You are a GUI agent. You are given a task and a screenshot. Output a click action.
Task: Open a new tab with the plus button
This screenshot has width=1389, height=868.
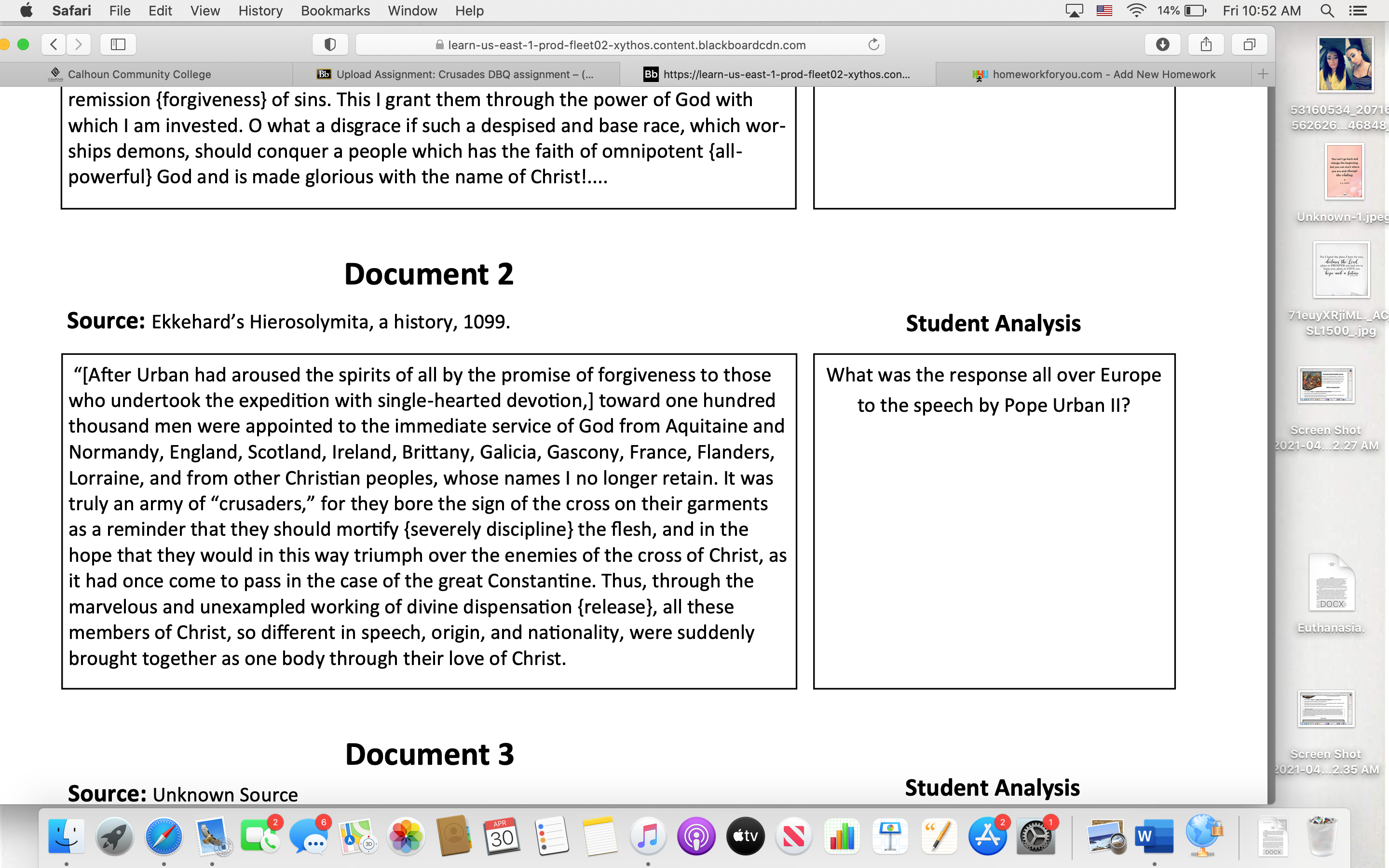click(x=1263, y=74)
